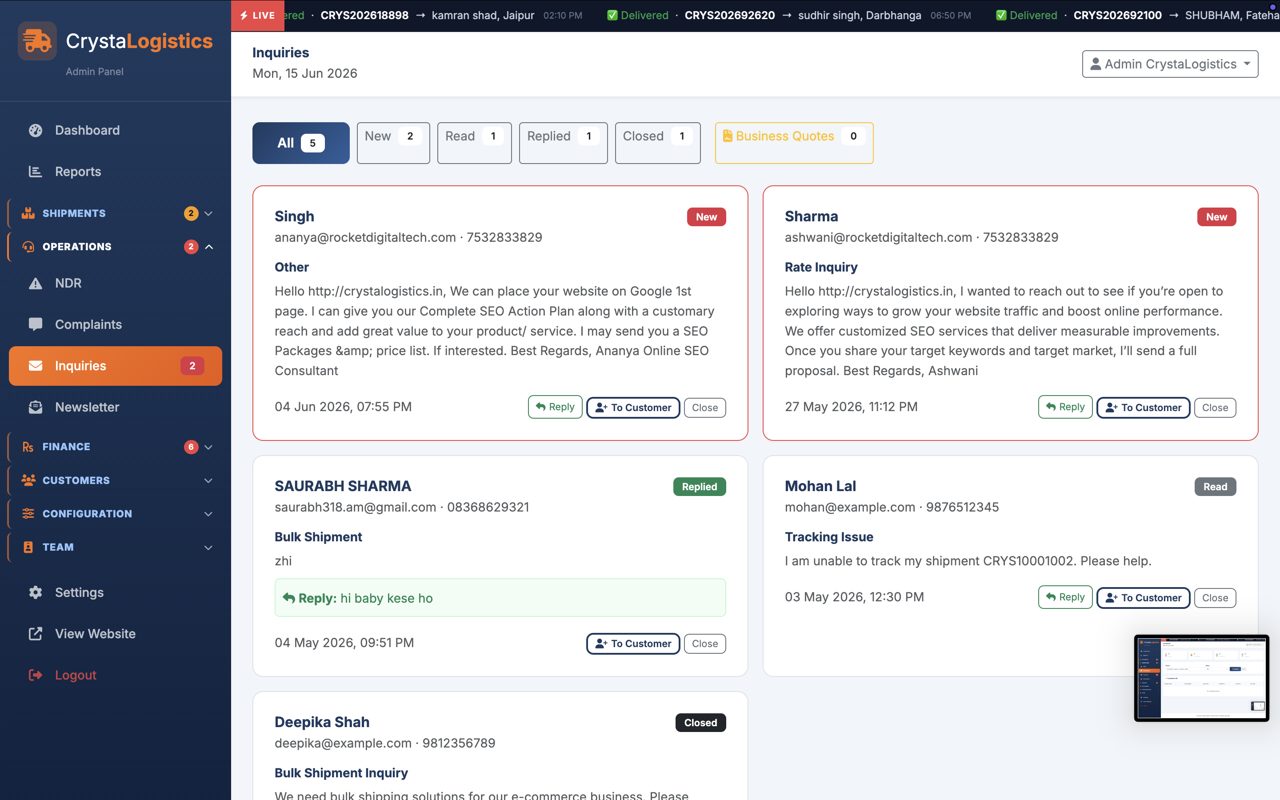
Task: Collapse the Operations section chevron
Action: tap(209, 247)
